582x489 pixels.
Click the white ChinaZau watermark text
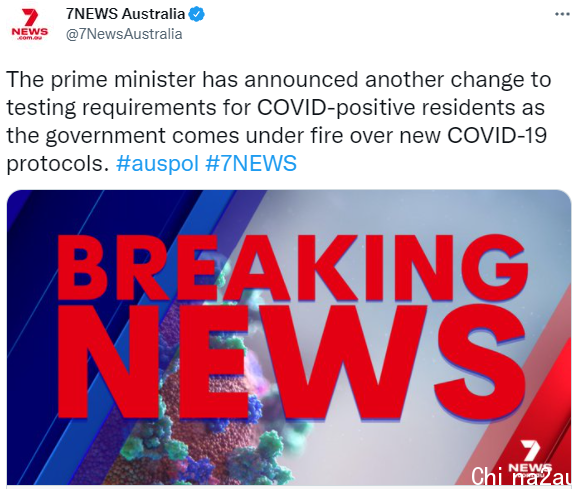(521, 476)
